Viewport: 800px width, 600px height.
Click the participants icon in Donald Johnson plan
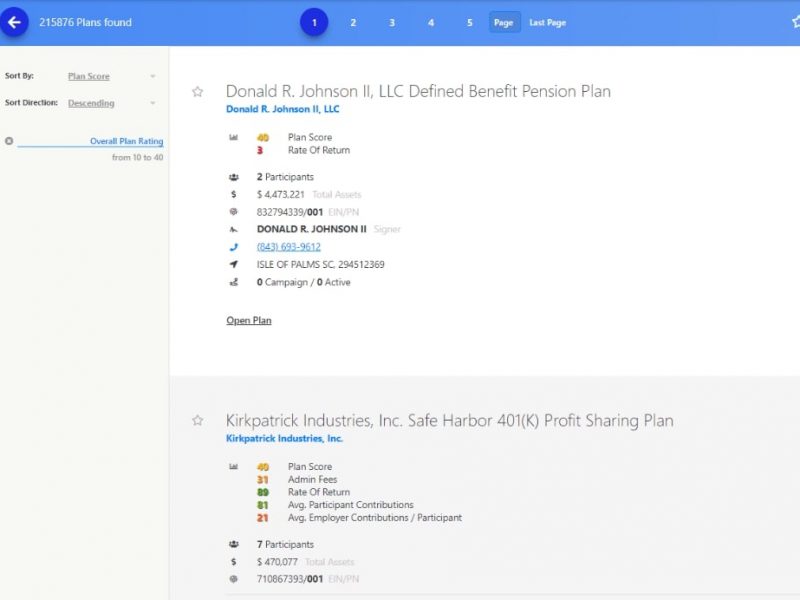point(233,177)
